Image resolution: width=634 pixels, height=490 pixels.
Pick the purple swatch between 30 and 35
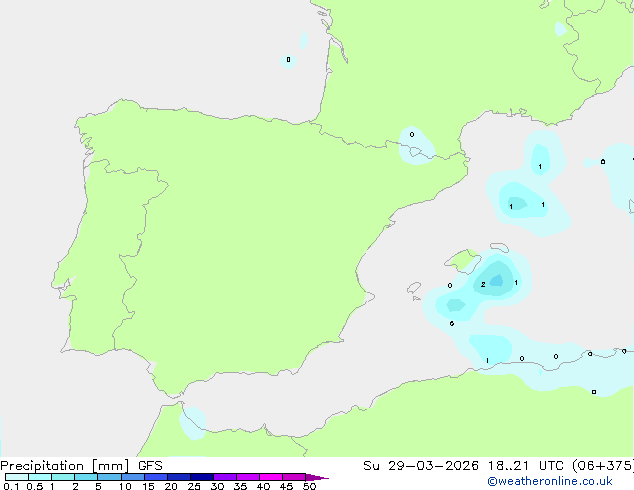click(225, 477)
